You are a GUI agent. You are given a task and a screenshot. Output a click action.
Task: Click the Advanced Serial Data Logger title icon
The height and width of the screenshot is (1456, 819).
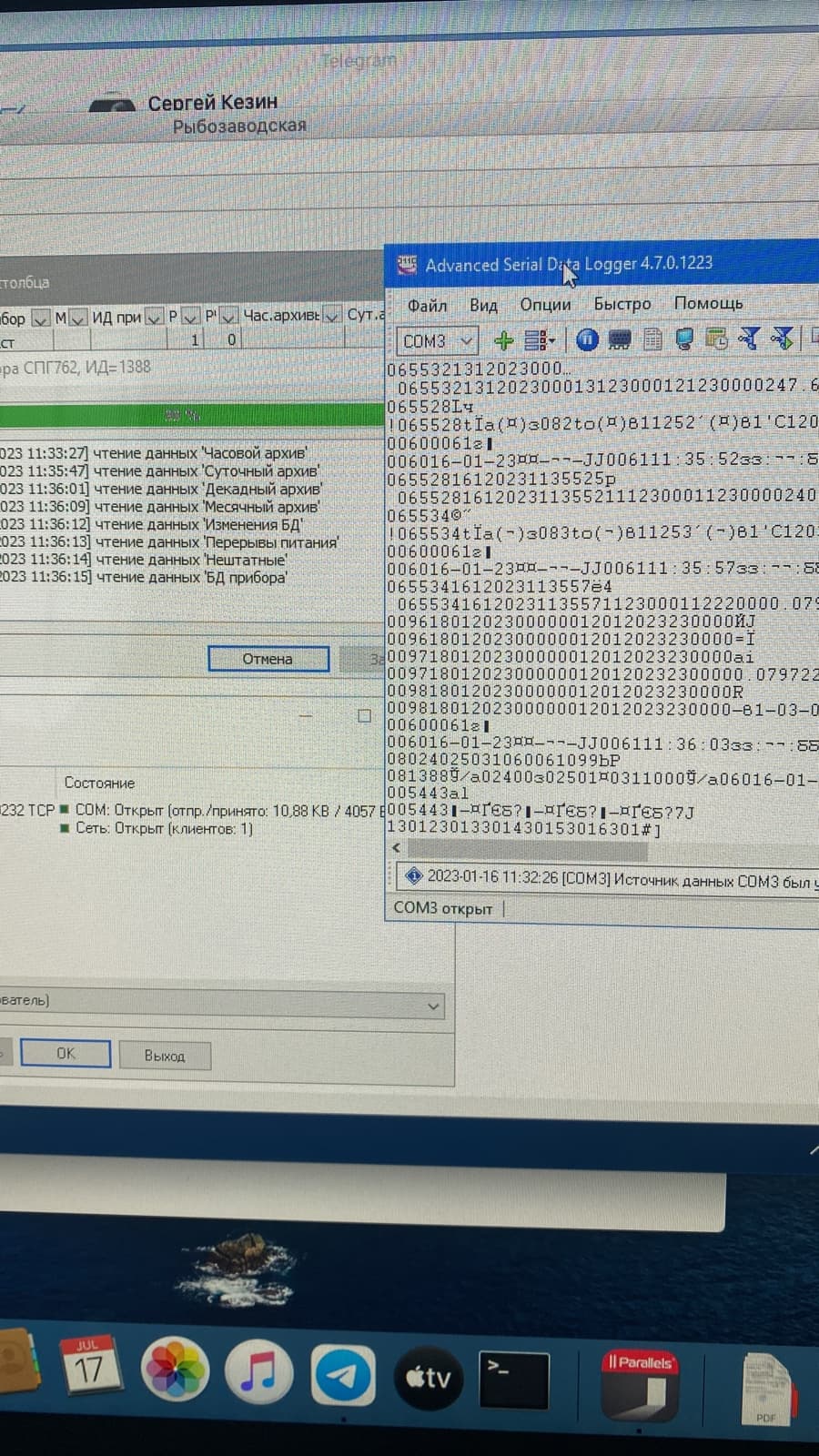pos(406,266)
